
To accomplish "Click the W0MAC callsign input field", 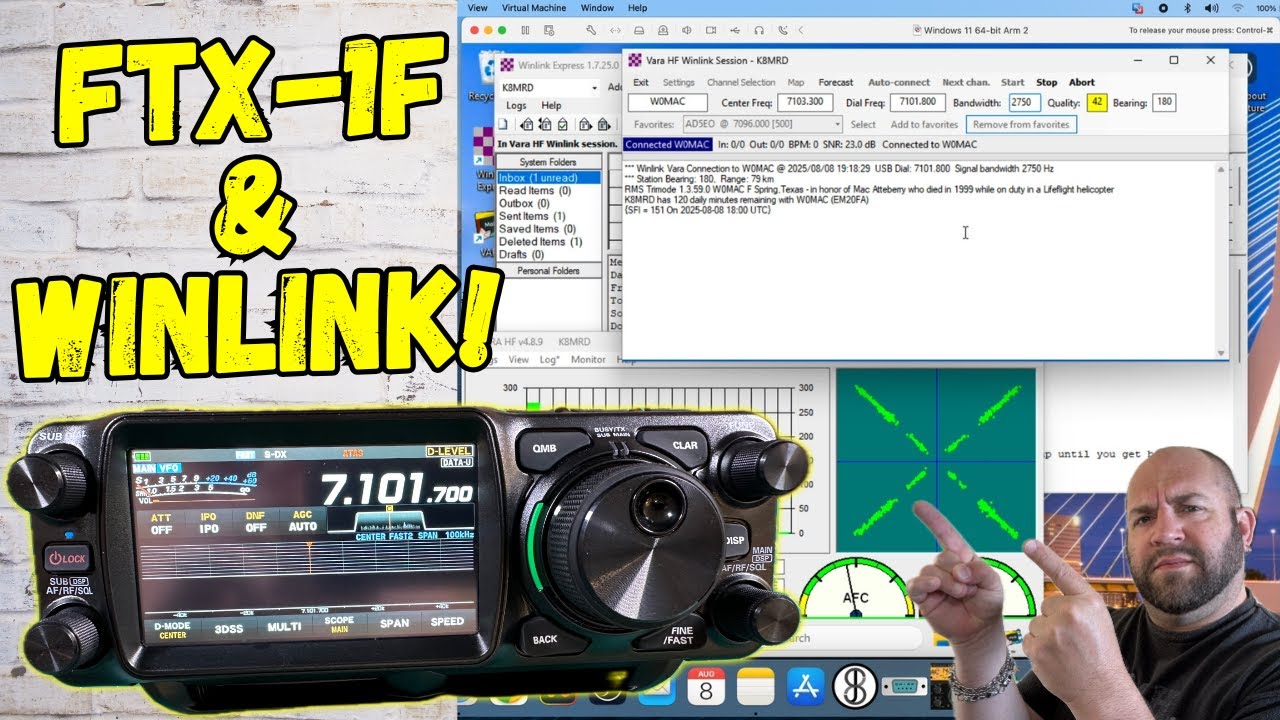I will pyautogui.click(x=668, y=102).
